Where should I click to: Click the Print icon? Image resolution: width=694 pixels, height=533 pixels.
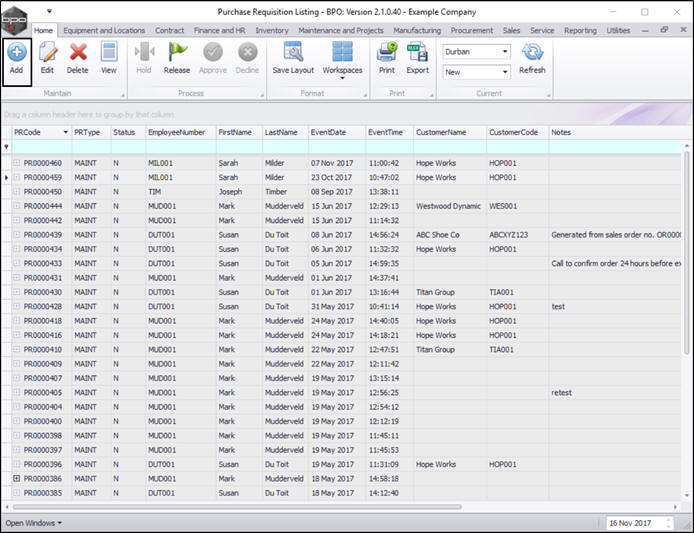pyautogui.click(x=386, y=54)
